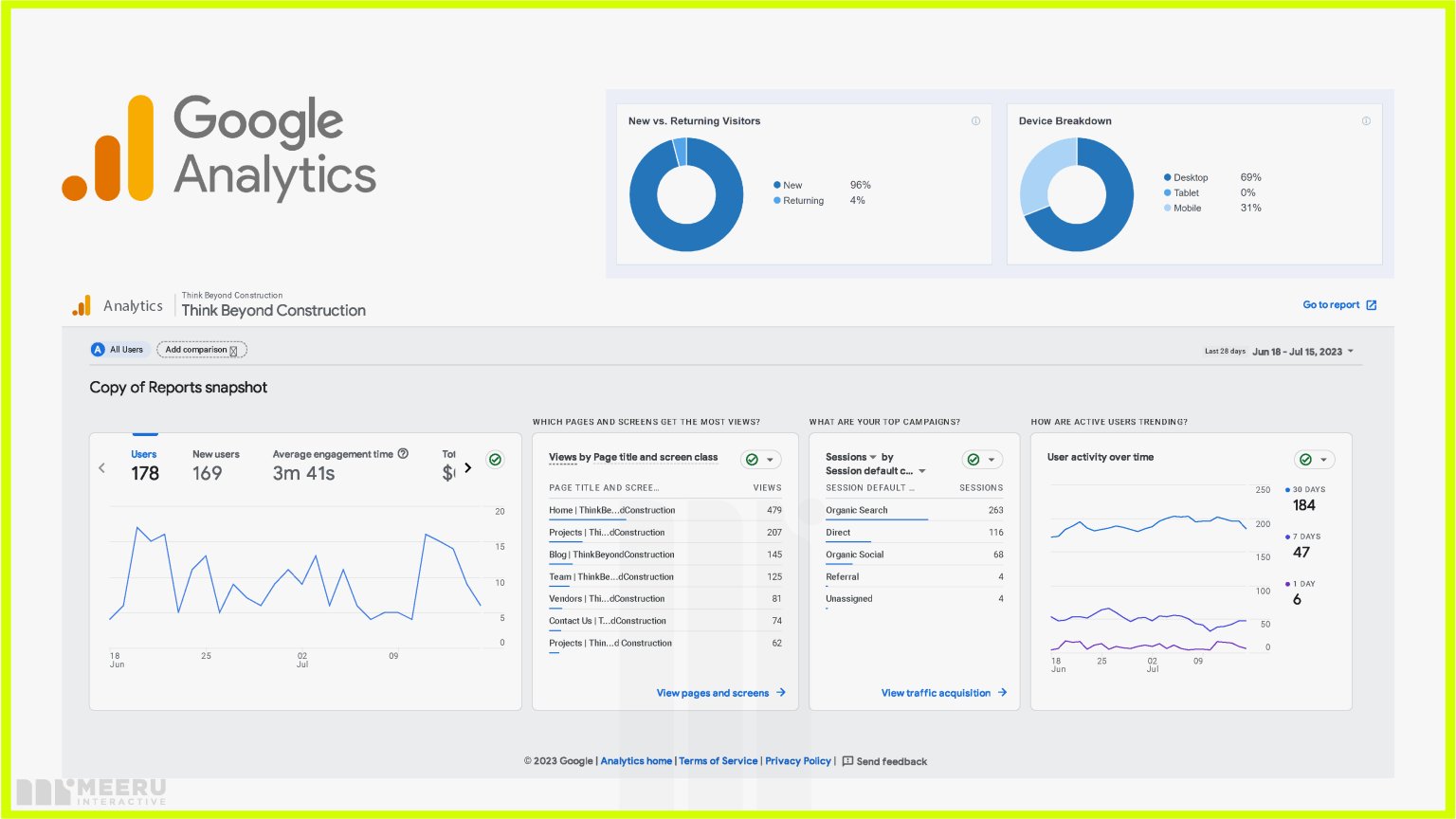Expand the date range Jun 18 - Jul 15 picker
Image resolution: width=1456 pixels, height=819 pixels.
click(x=1350, y=352)
